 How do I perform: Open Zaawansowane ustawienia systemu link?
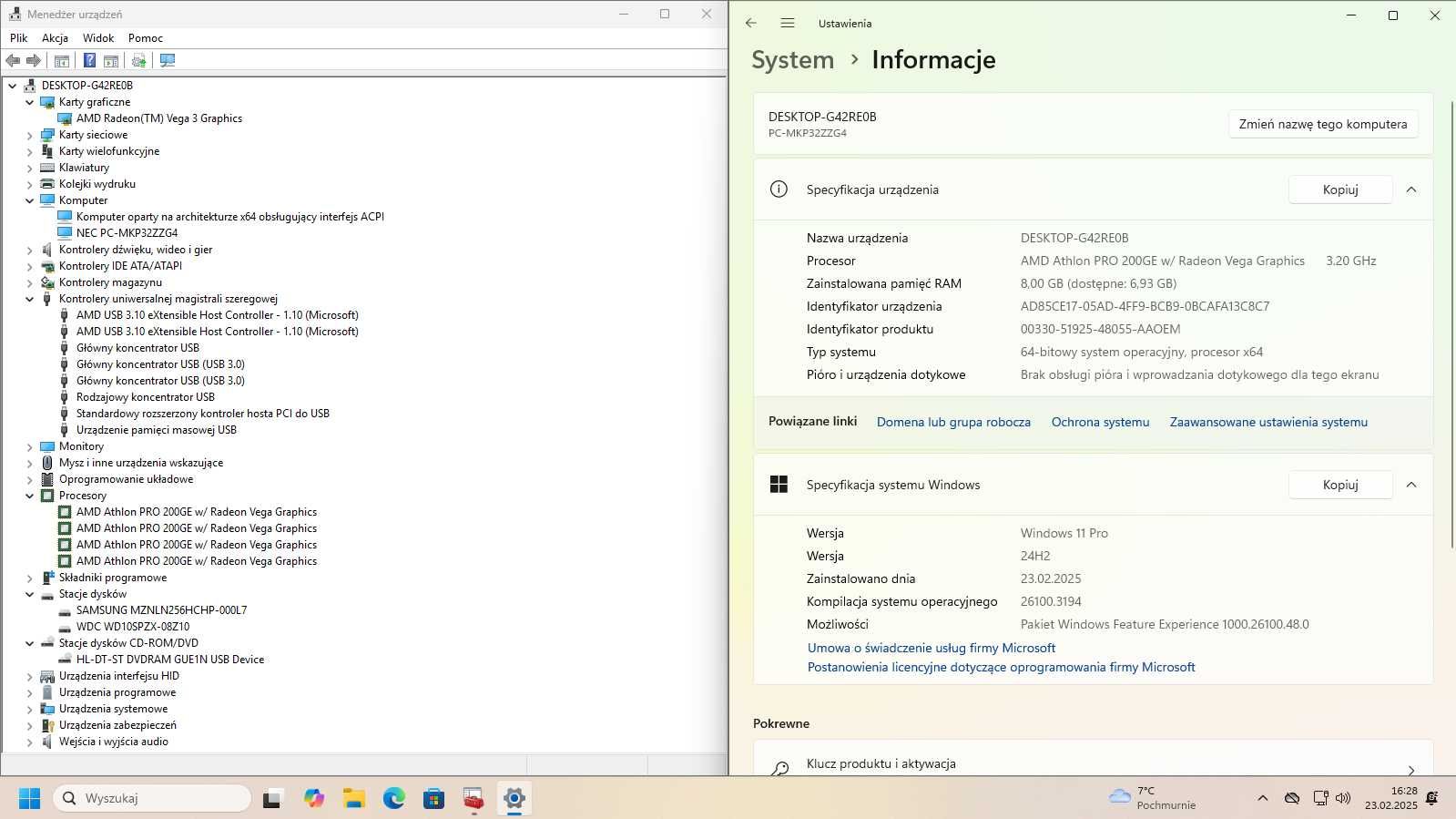click(x=1268, y=422)
